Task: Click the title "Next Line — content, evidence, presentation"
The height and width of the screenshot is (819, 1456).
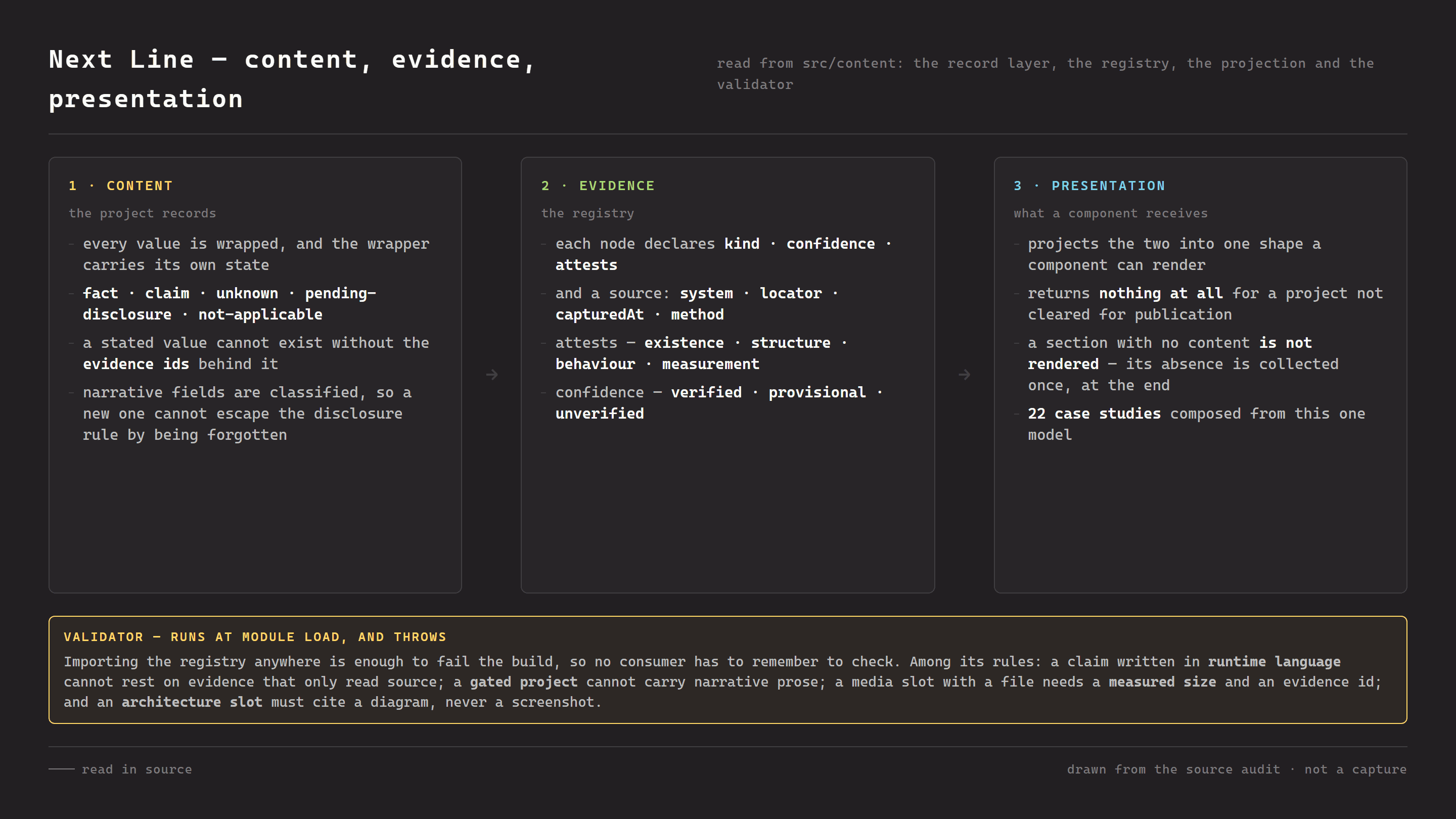Action: click(x=292, y=79)
